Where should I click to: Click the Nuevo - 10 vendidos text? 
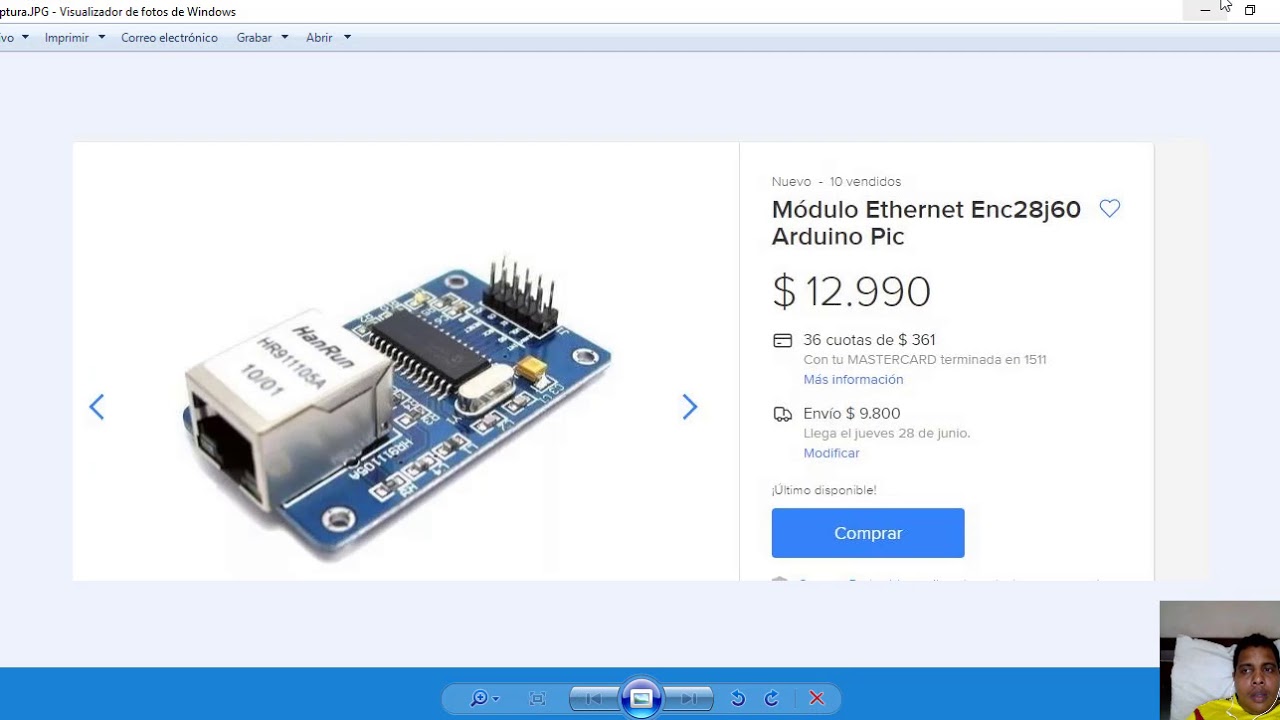(836, 182)
